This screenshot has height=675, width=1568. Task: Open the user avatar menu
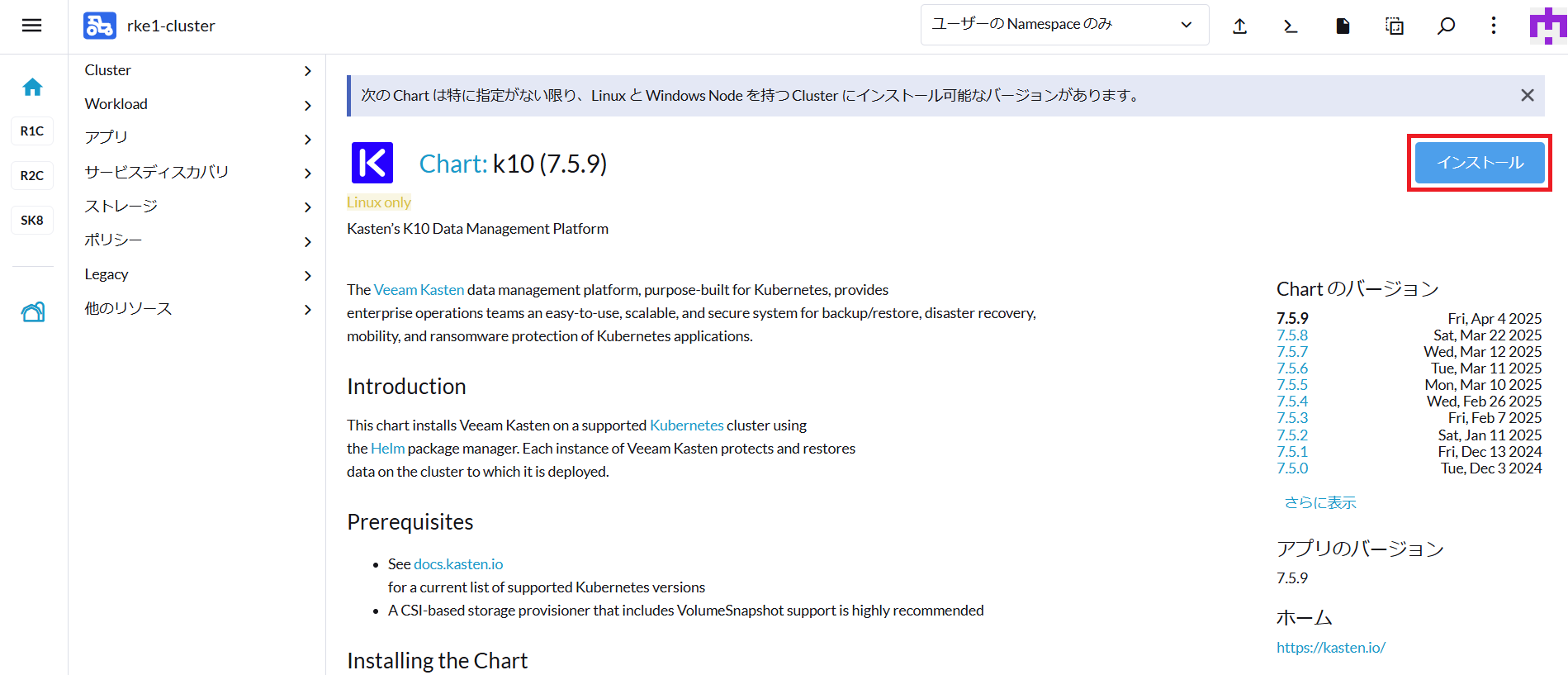pos(1548,26)
